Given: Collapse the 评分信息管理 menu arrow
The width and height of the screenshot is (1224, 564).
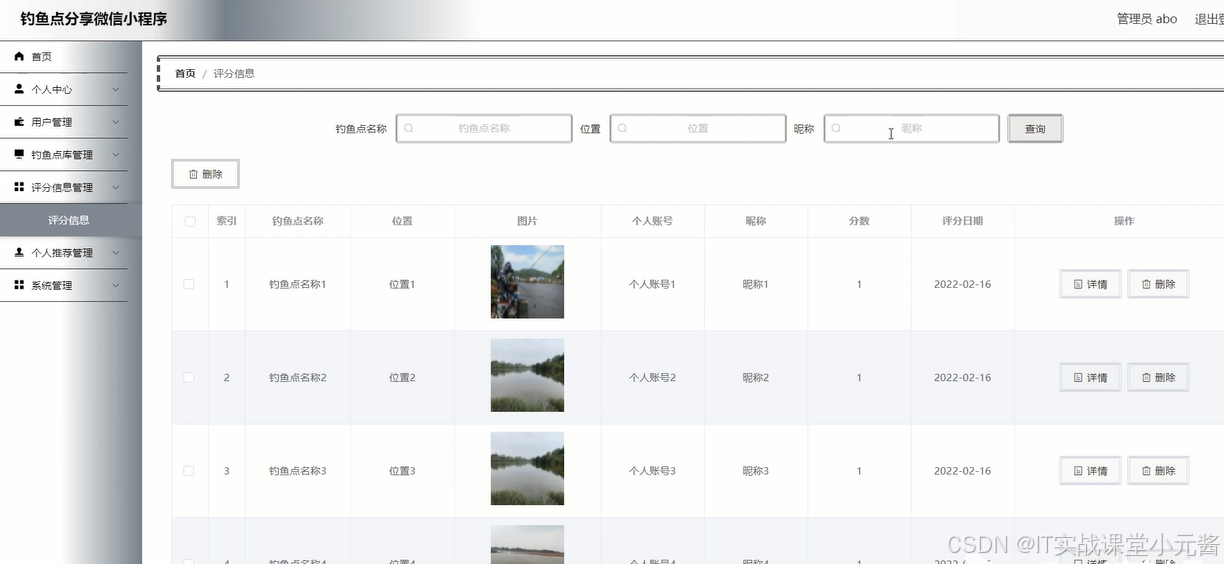Looking at the screenshot, I should 116,188.
